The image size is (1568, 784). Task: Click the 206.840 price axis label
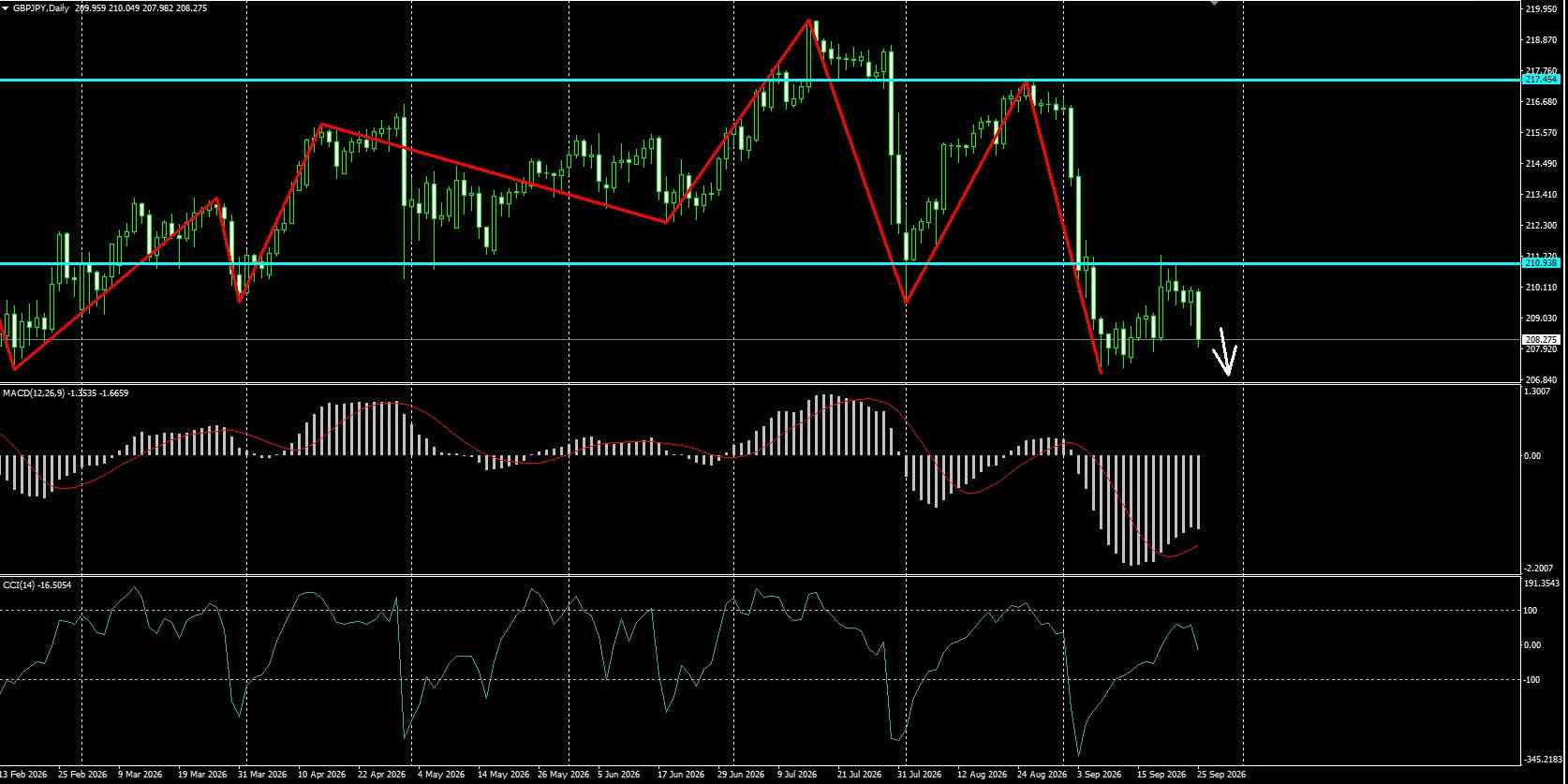[1541, 379]
